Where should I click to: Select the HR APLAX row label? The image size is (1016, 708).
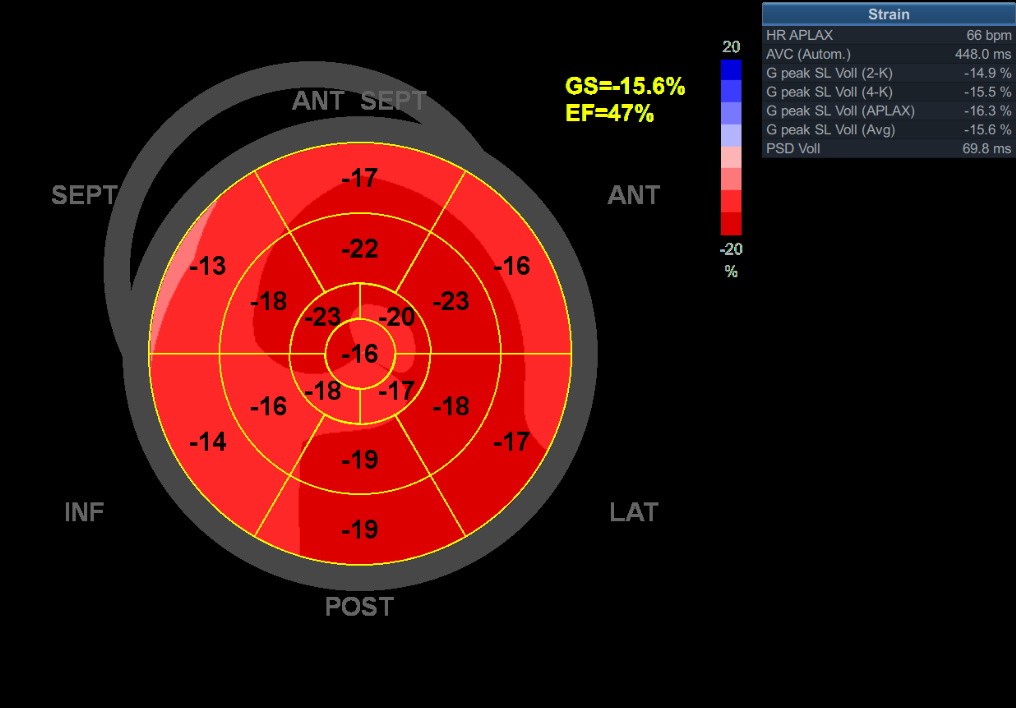(x=799, y=35)
